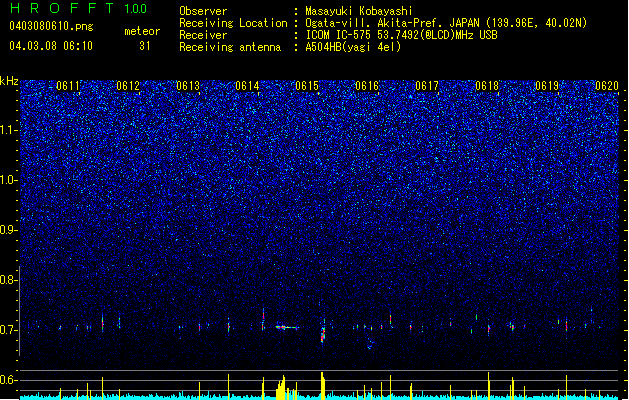
Task: Click the Ogata-vill. Akita-Pref. JAPAN location text
Action: (x=446, y=23)
